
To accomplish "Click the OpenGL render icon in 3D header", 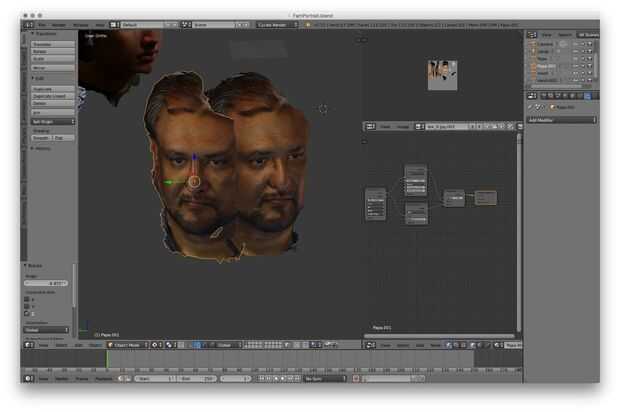I will click(x=327, y=345).
